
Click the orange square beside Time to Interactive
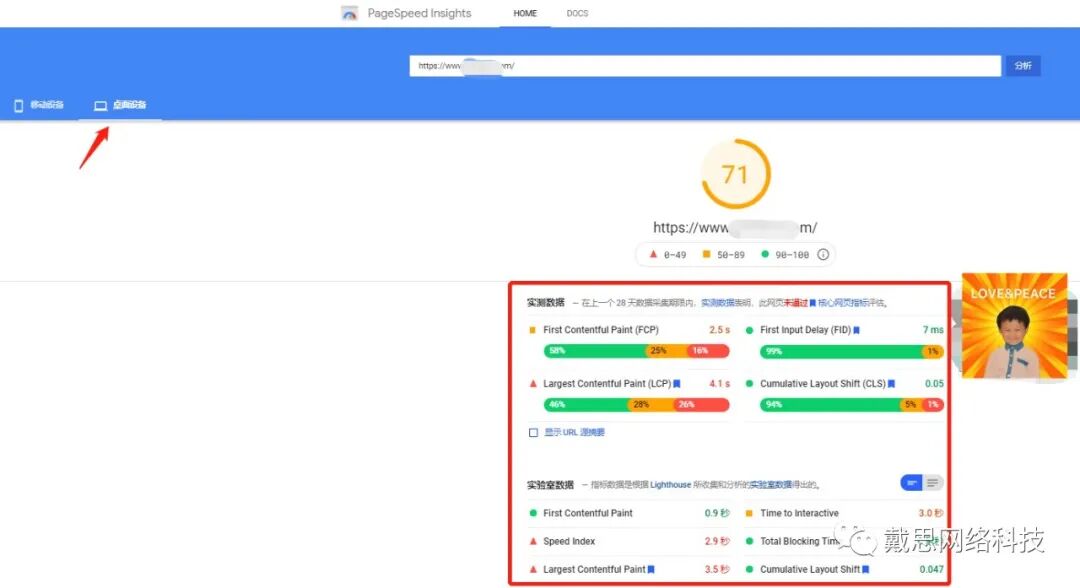click(749, 513)
